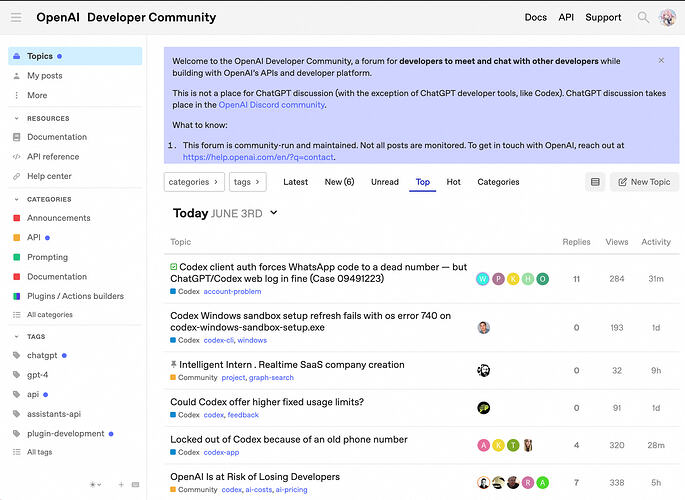Screen dimensions: 685x500
Task: Click the W avatar on first topic
Action: pyautogui.click(x=483, y=279)
